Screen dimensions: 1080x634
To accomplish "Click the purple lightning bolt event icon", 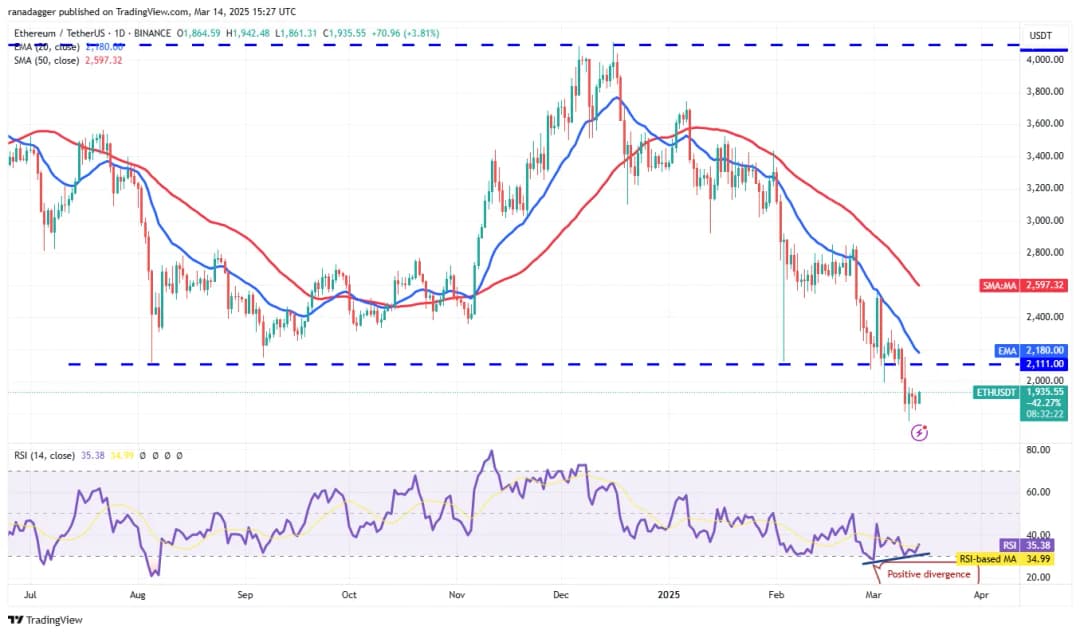I will (920, 432).
